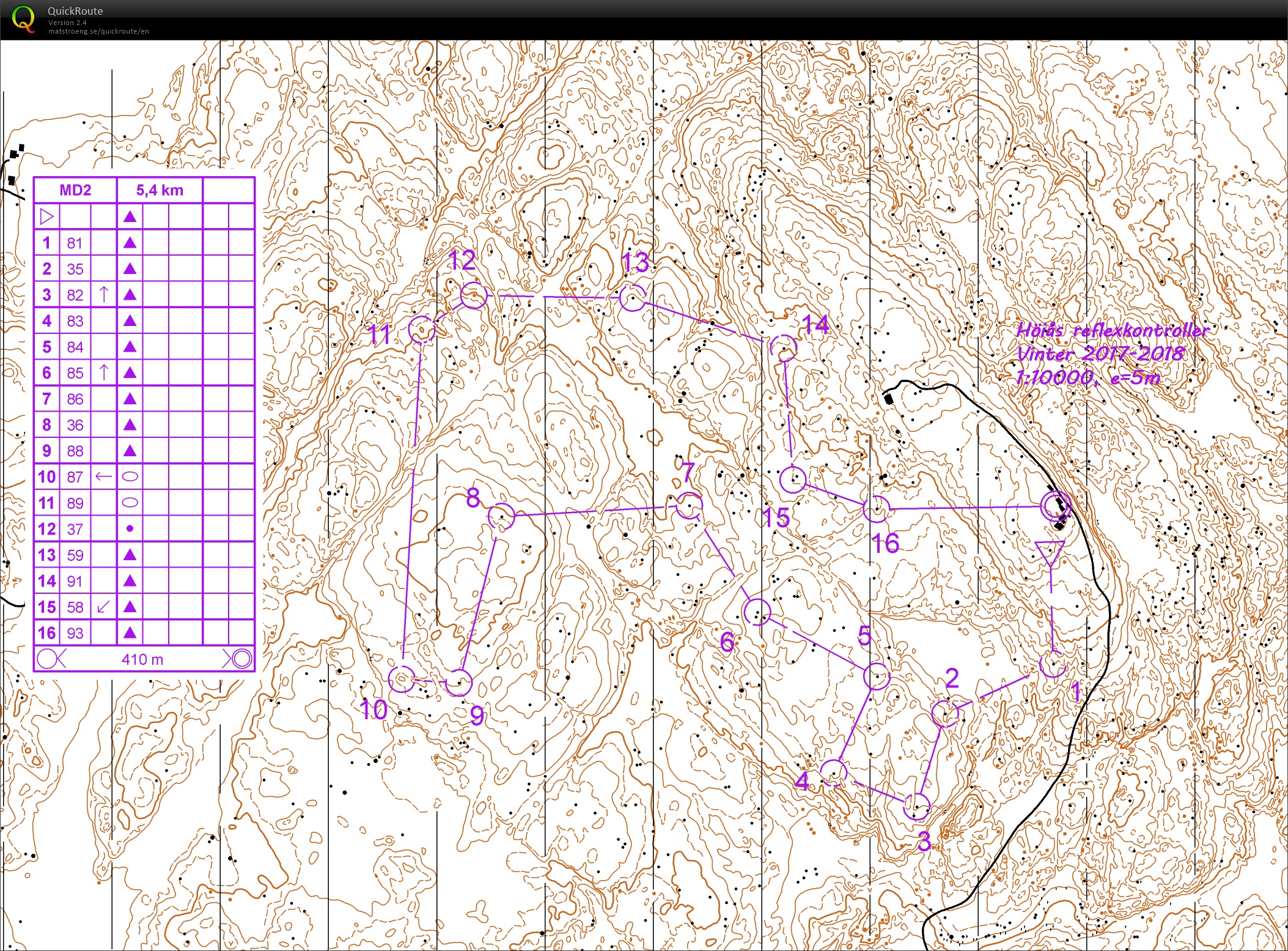This screenshot has width=1288, height=951.
Task: Click the dot symbol in row 12
Action: point(130,528)
